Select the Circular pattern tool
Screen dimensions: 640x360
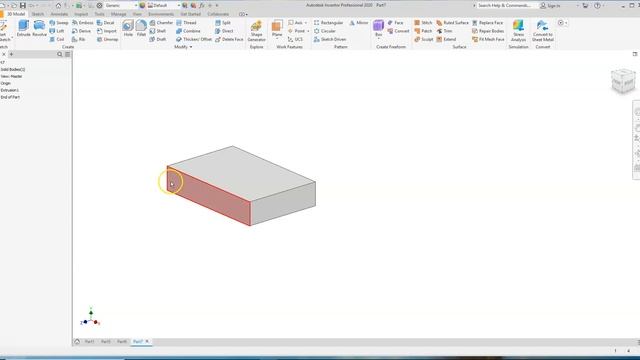pyautogui.click(x=325, y=31)
